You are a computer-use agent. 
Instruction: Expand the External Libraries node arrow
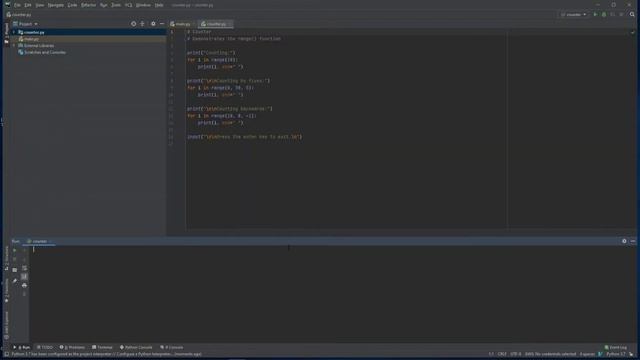pos(14,46)
